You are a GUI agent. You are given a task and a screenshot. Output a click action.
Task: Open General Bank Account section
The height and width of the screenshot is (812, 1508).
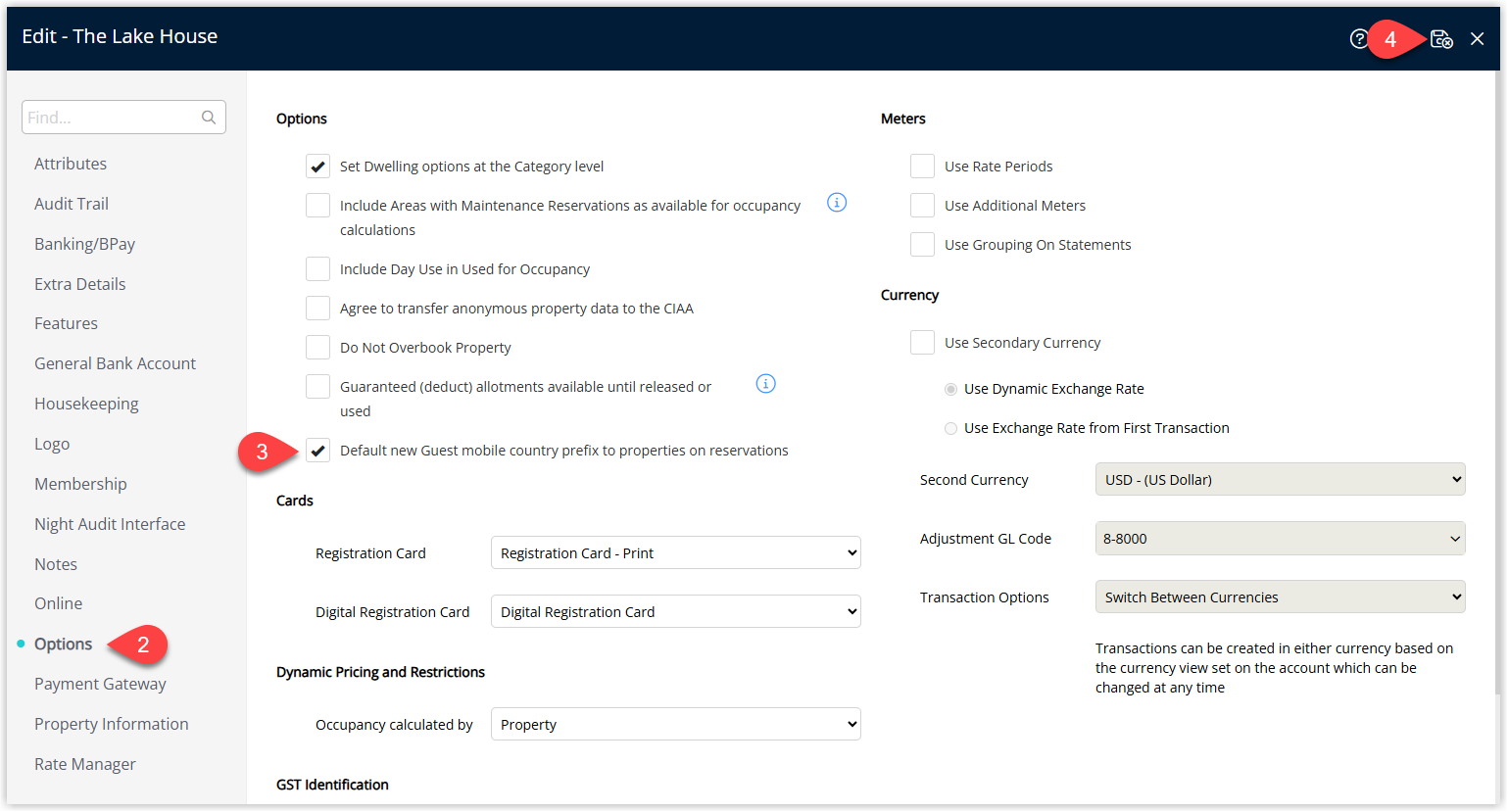[x=115, y=363]
